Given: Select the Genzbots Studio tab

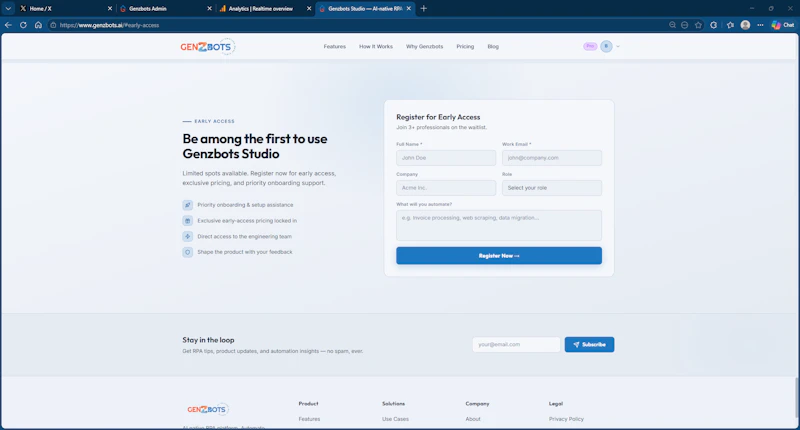Looking at the screenshot, I should 365,9.
